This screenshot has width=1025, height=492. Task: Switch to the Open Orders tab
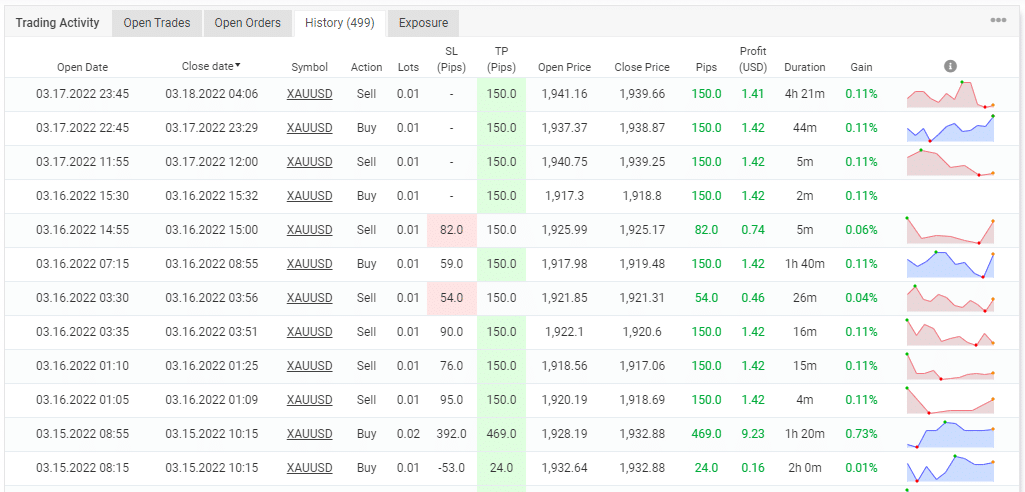(248, 23)
